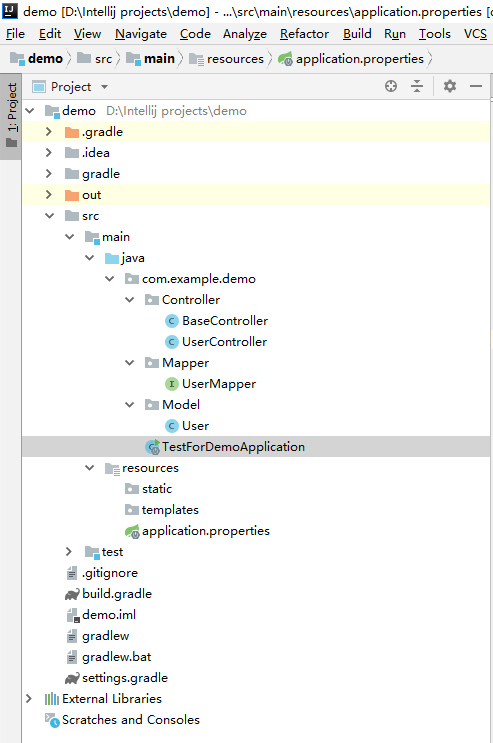
Task: Open the Tools menu
Action: click(x=435, y=34)
